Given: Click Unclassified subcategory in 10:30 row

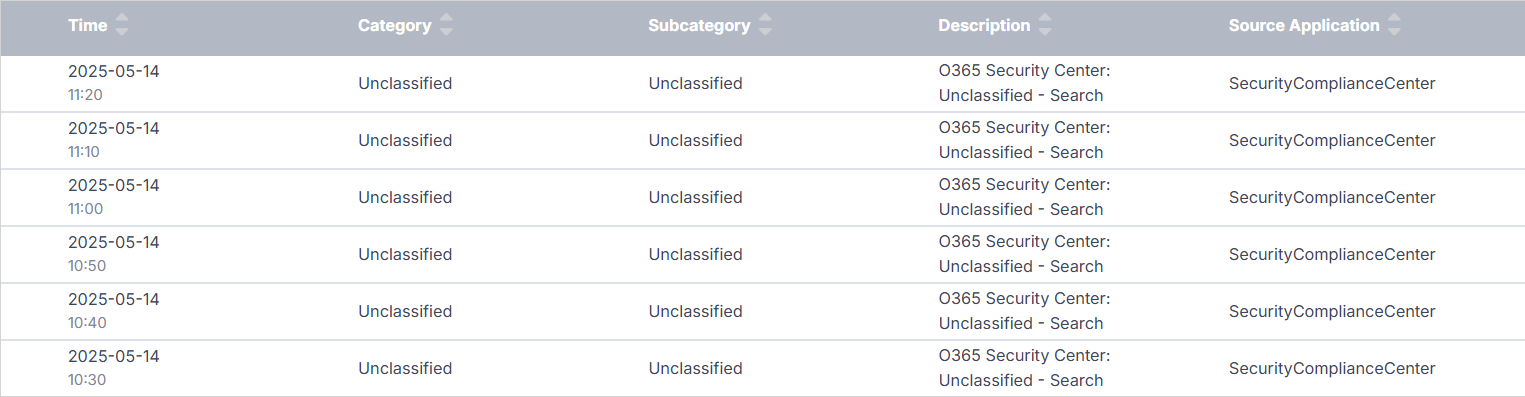Looking at the screenshot, I should pyautogui.click(x=695, y=369).
